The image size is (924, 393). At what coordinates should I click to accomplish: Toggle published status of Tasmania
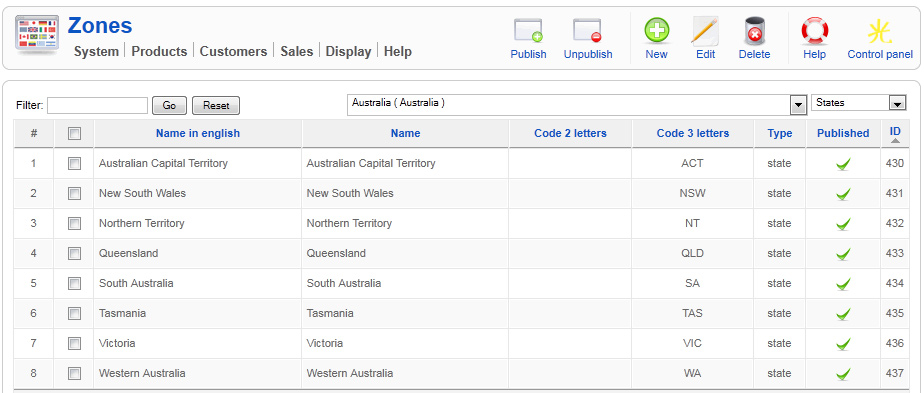click(843, 314)
